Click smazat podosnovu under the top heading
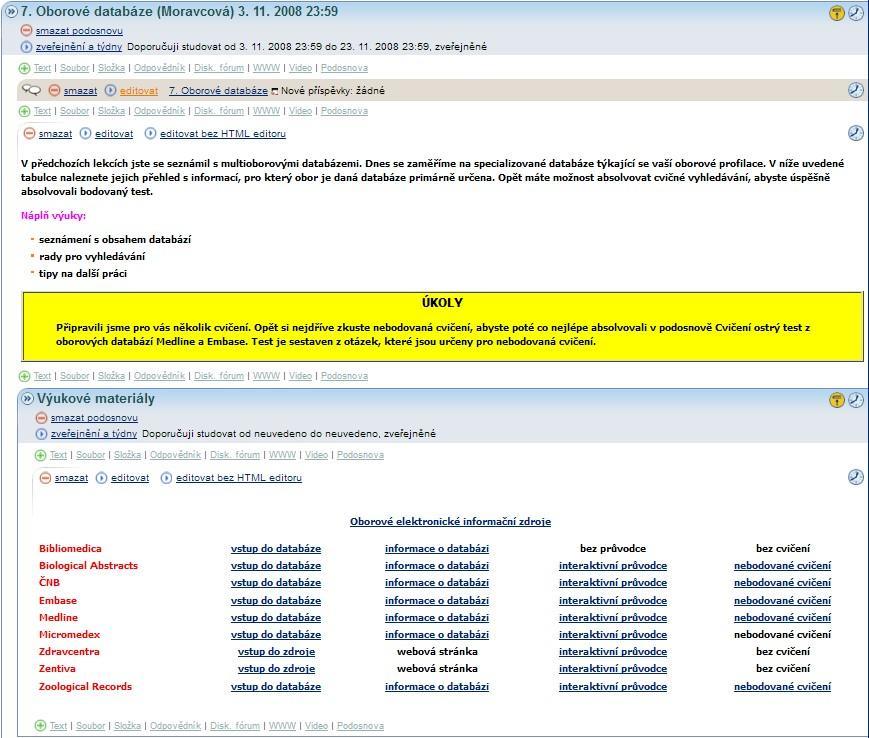This screenshot has height=738, width=869. pos(79,31)
